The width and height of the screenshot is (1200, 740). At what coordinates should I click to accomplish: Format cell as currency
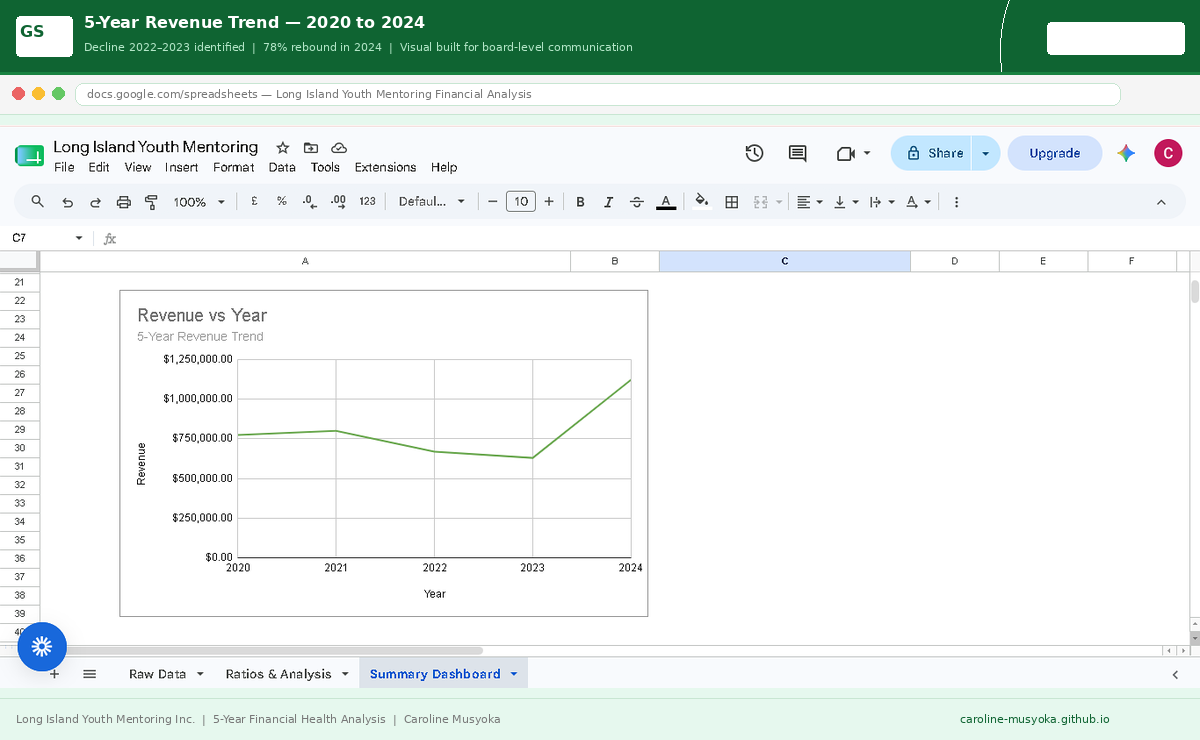[254, 201]
